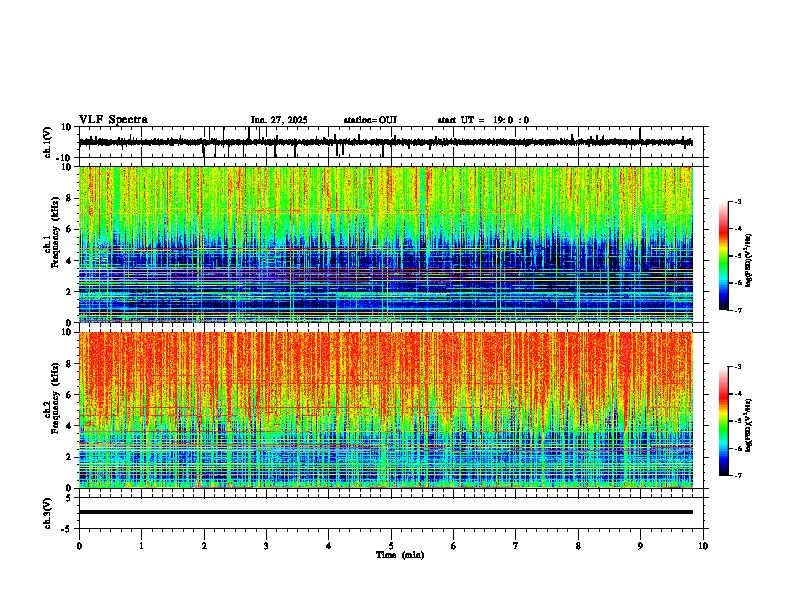Click time axis tick label "6"
Viewport: 792px width, 612px height.
(454, 546)
